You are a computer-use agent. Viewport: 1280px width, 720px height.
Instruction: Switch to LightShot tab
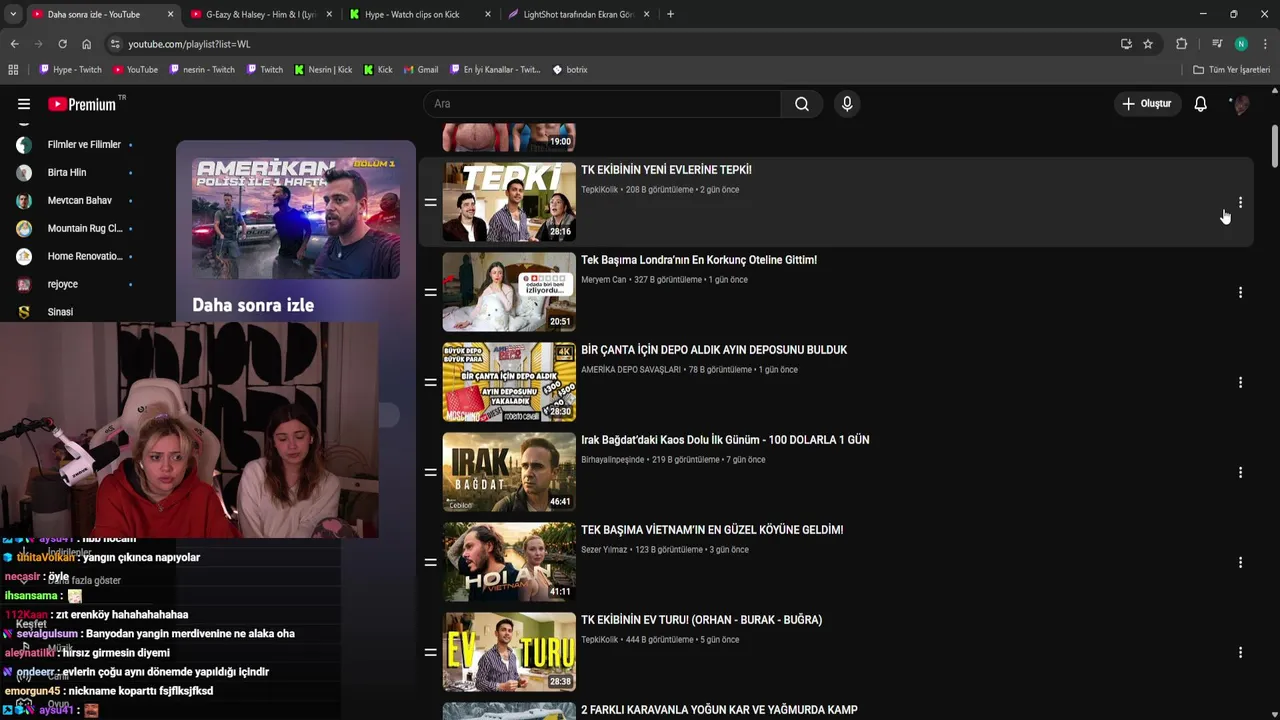pos(578,14)
